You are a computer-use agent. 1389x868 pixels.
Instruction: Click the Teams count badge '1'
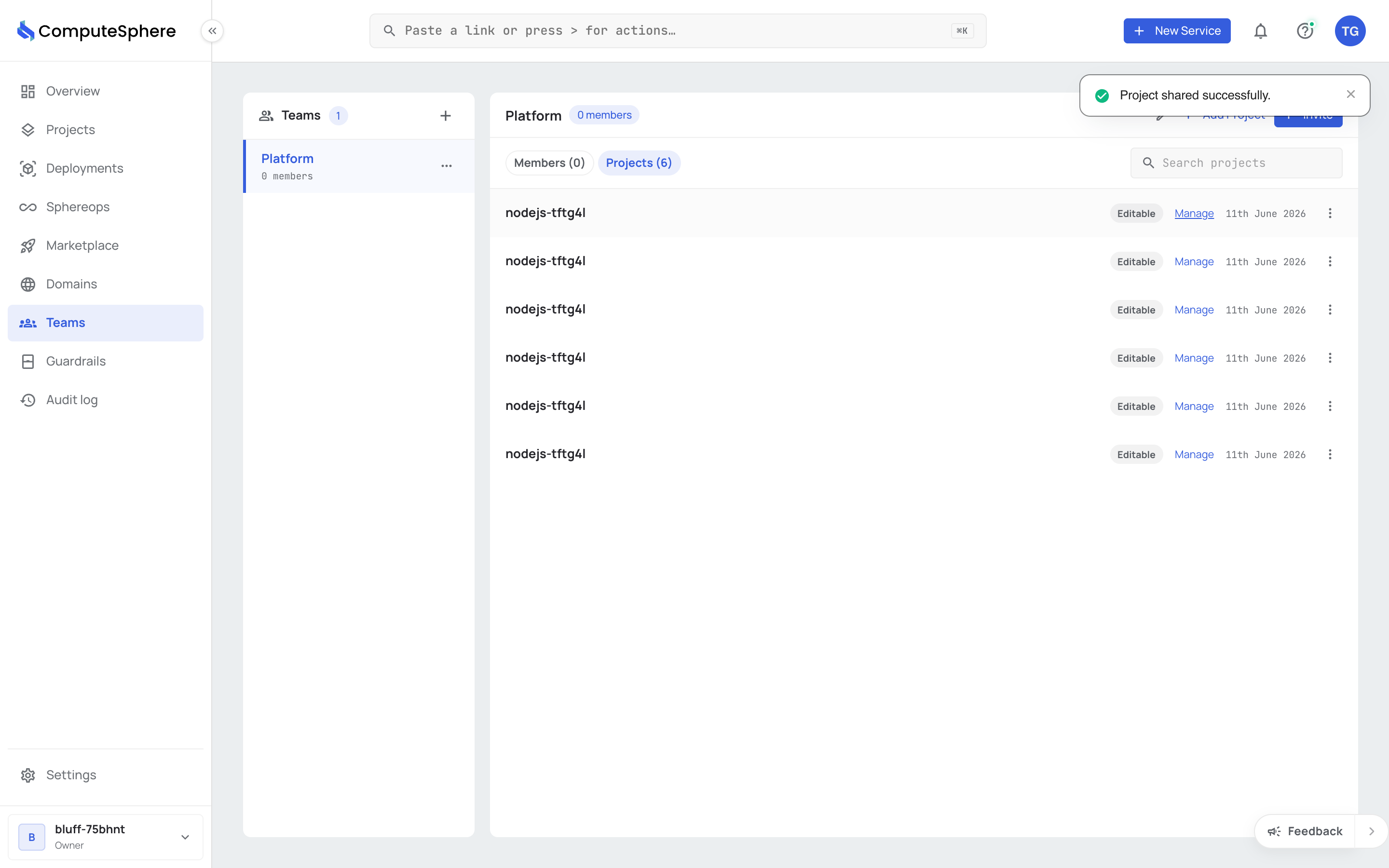(x=338, y=116)
